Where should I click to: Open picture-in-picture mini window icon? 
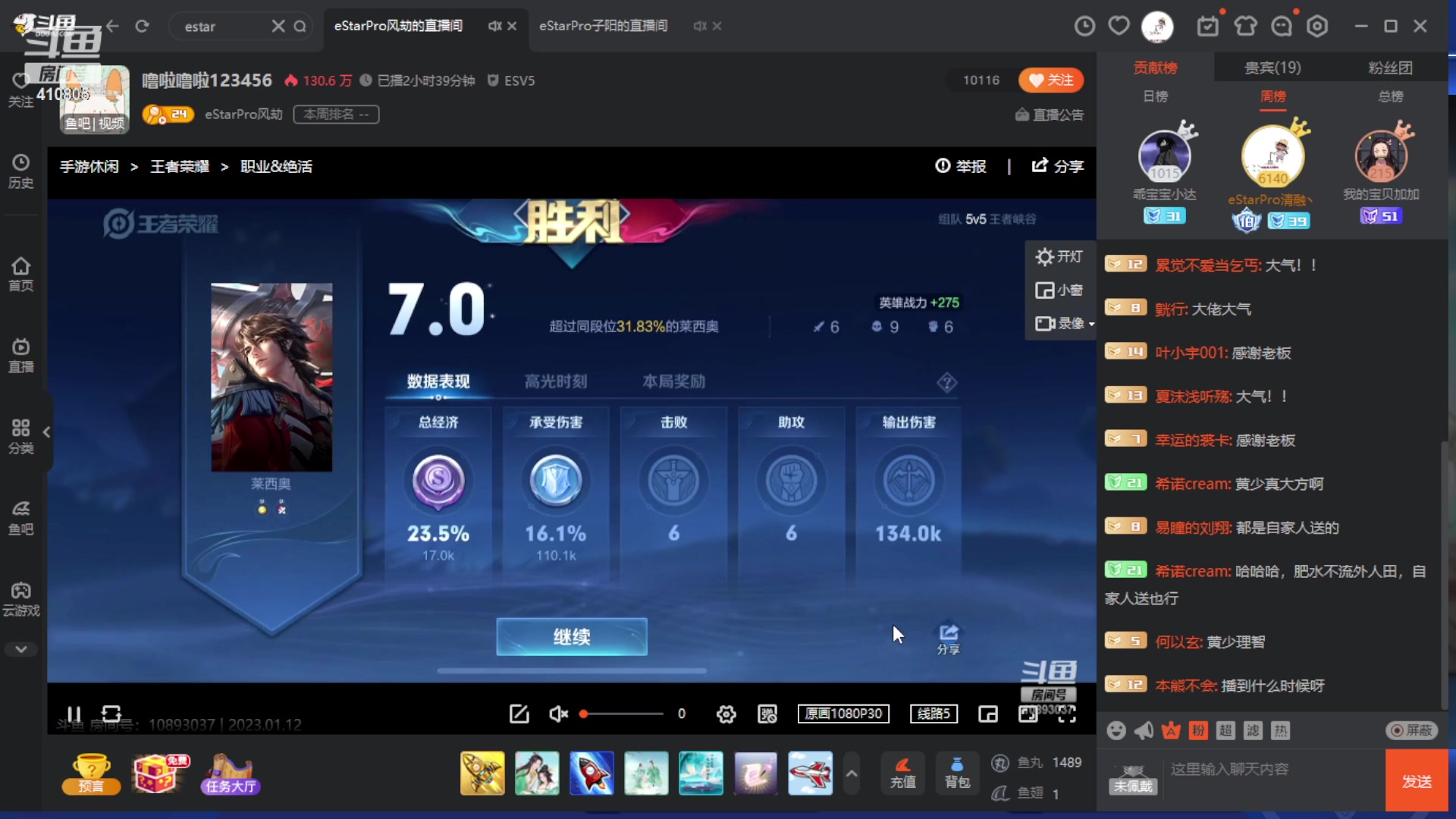pyautogui.click(x=988, y=714)
